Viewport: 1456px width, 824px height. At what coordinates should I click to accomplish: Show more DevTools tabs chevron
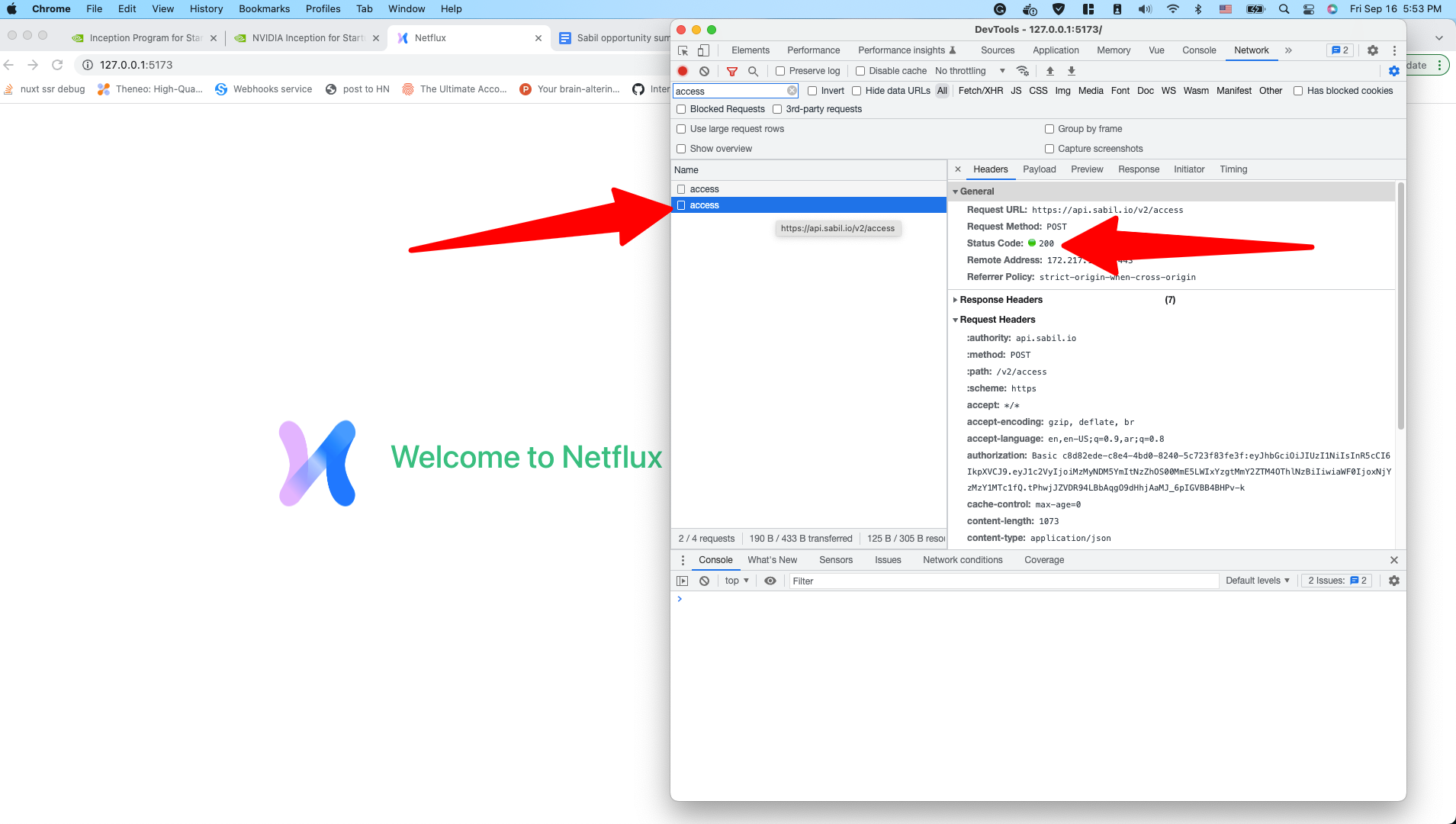point(1288,50)
